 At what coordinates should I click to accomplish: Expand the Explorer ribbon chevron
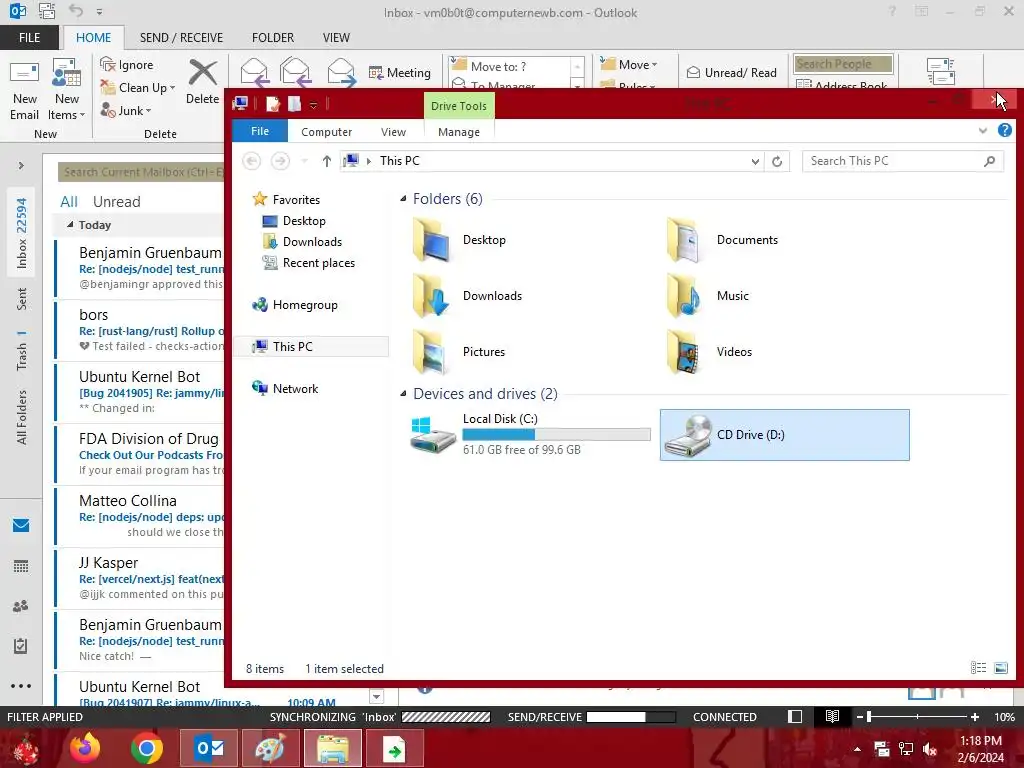pos(983,131)
